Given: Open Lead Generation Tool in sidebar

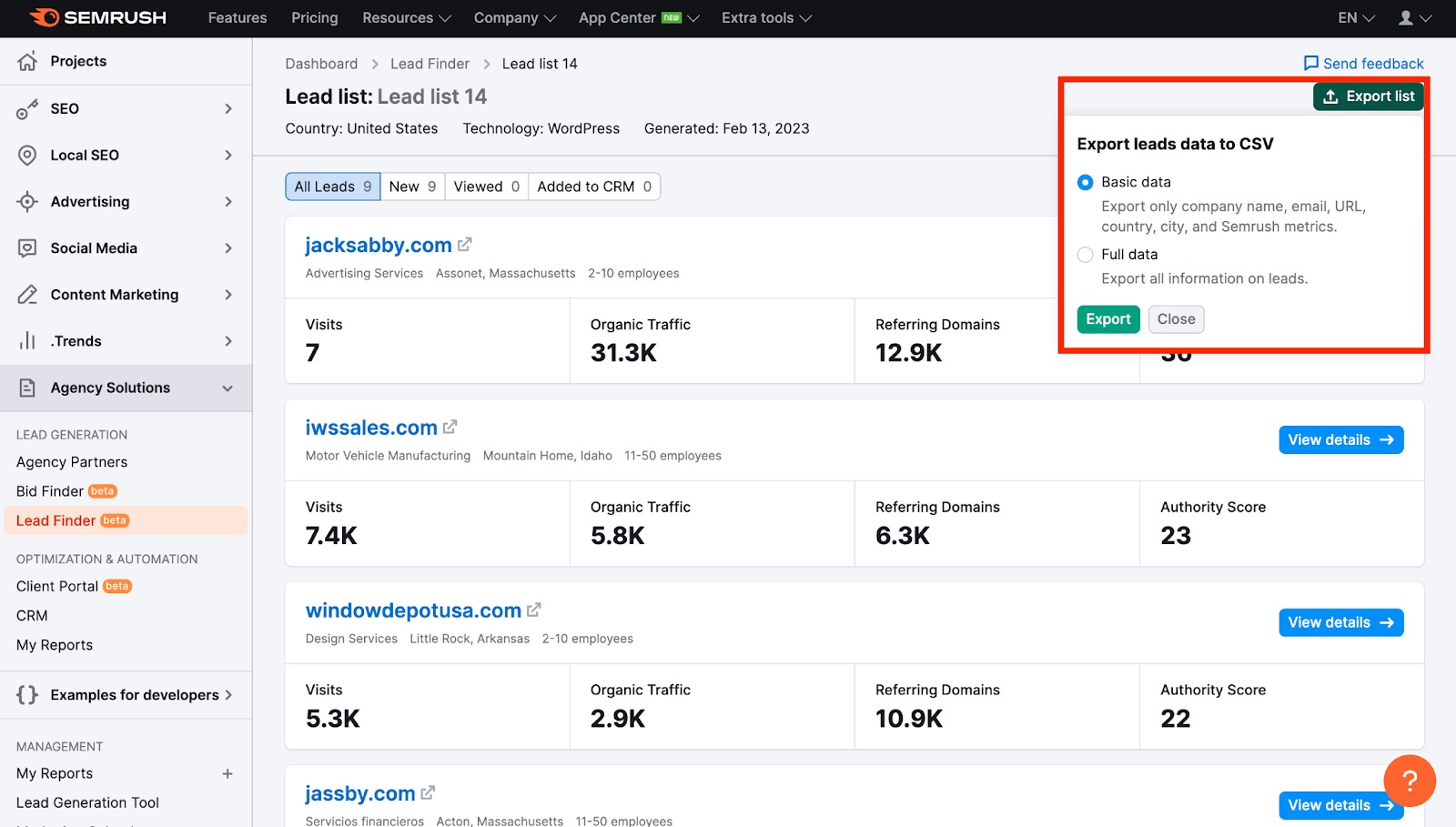Looking at the screenshot, I should tap(87, 802).
